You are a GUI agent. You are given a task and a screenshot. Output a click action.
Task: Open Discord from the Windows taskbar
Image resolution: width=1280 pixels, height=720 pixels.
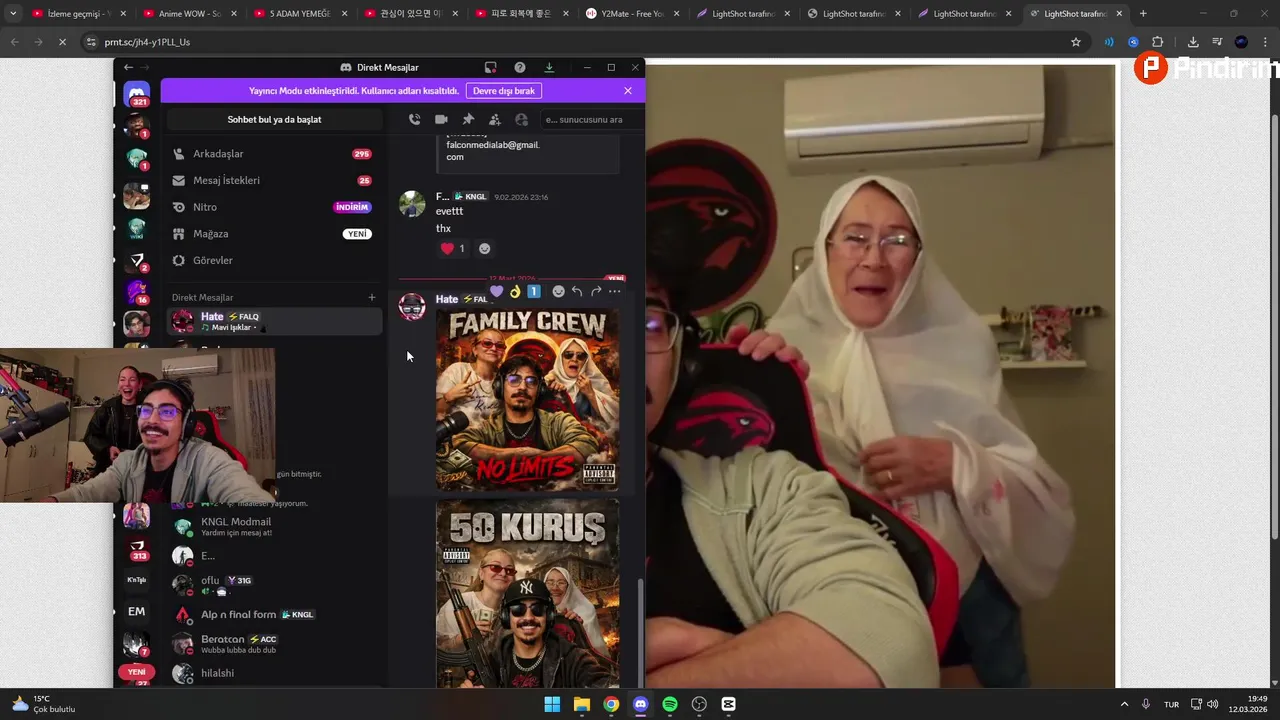coord(640,704)
